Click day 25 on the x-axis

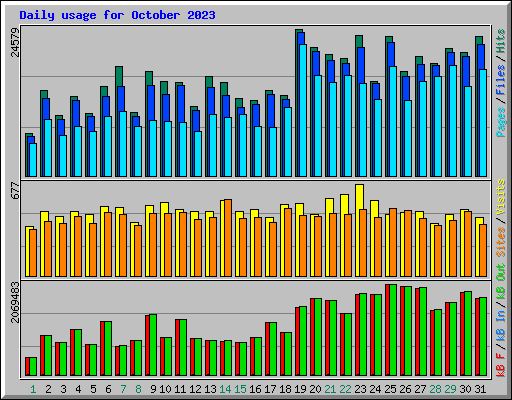click(390, 389)
